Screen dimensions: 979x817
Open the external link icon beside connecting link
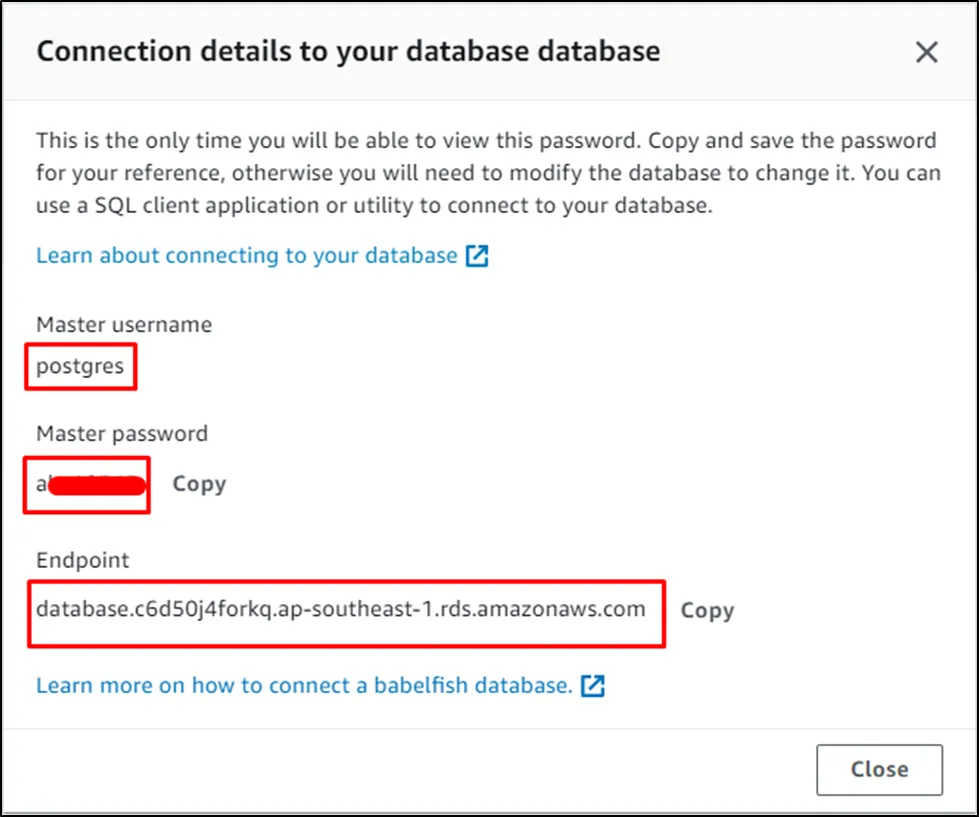pos(477,256)
